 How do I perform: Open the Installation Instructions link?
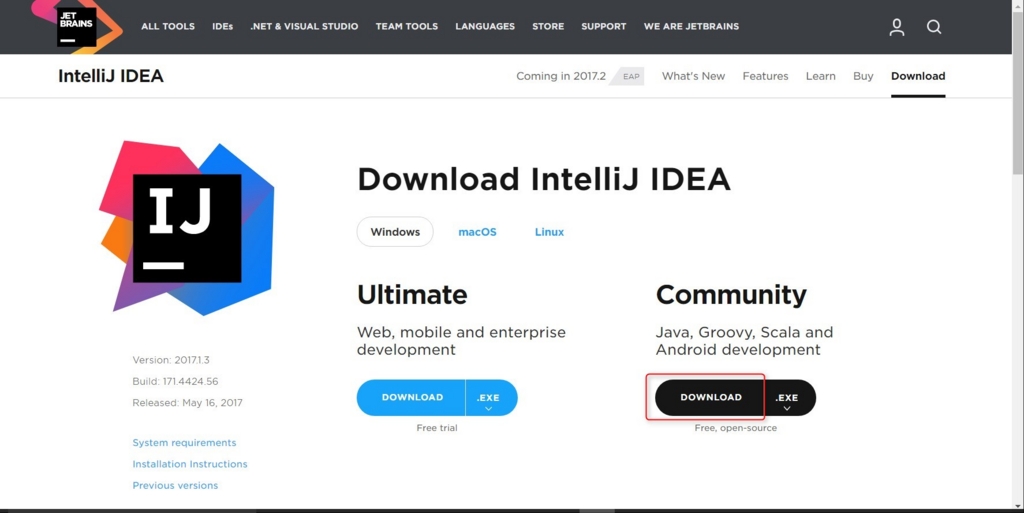190,464
